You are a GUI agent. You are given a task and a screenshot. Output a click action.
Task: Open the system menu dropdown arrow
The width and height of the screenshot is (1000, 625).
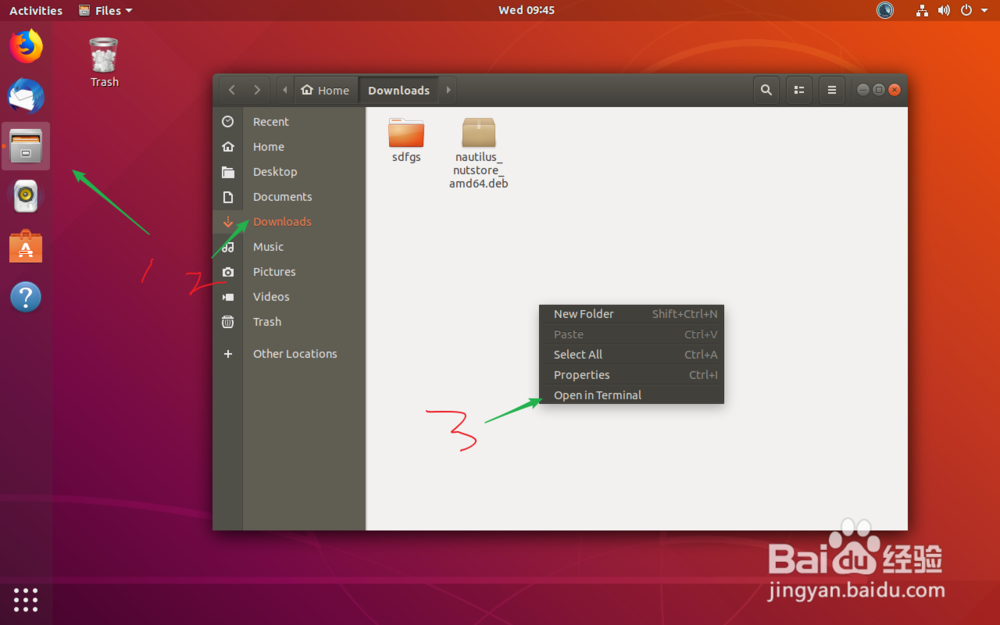click(x=985, y=10)
